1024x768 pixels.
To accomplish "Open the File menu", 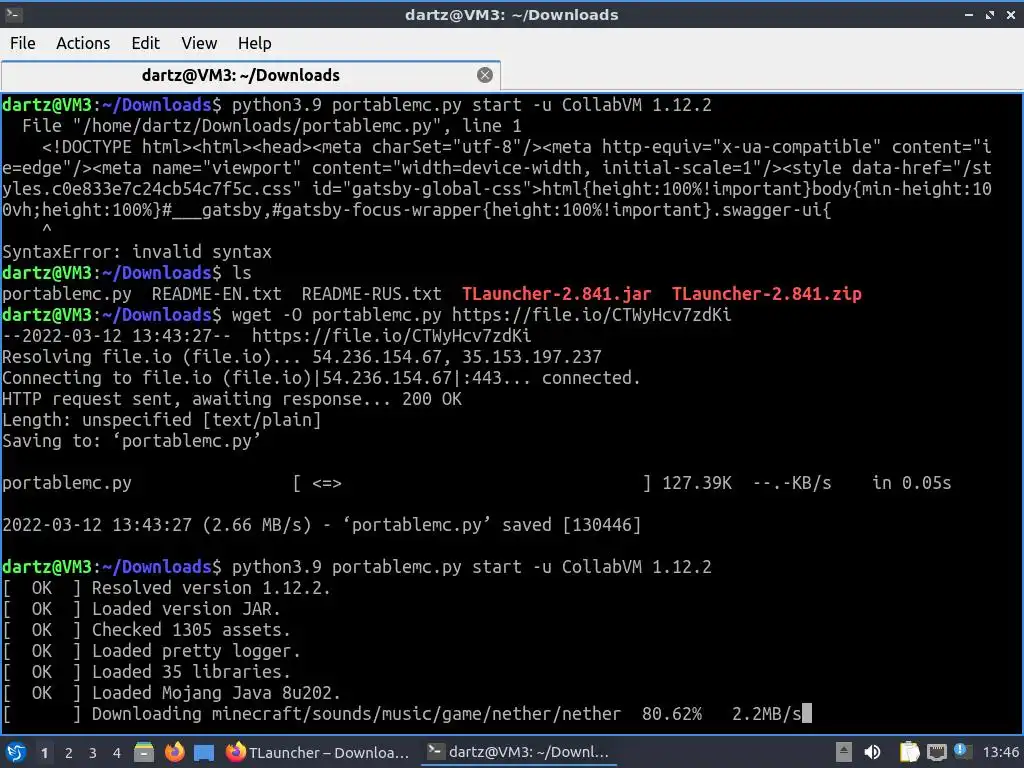I will click(23, 43).
